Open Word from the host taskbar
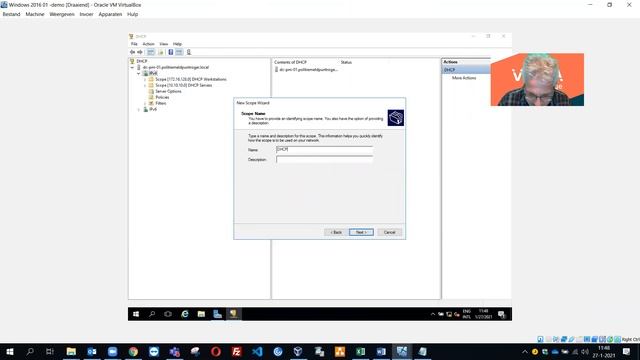640x360 pixels. pos(381,351)
